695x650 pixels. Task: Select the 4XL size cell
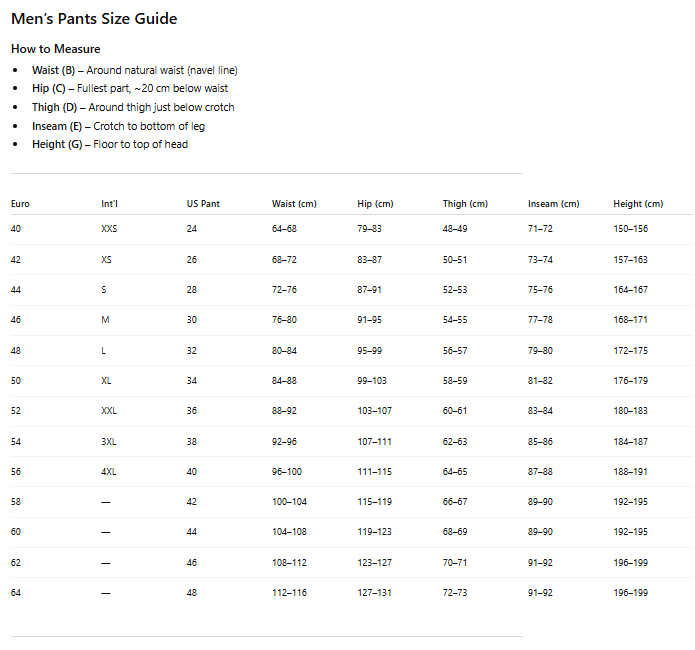click(x=109, y=472)
